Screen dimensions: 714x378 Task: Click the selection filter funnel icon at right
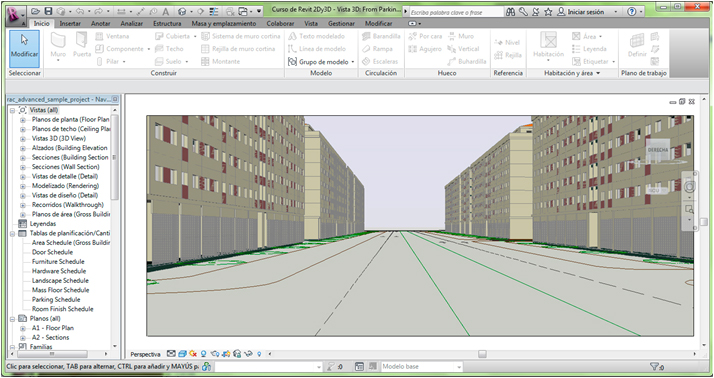[x=654, y=367]
